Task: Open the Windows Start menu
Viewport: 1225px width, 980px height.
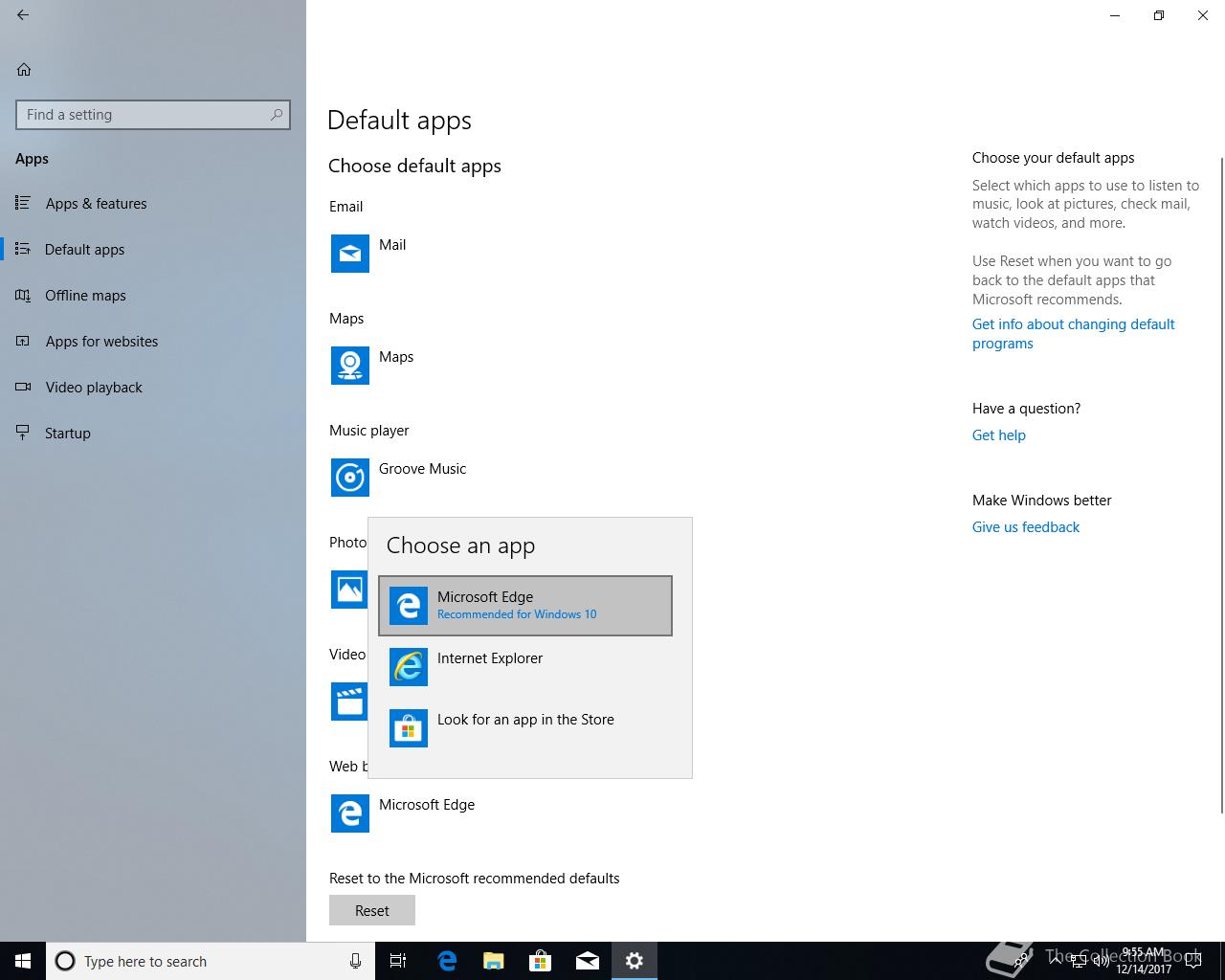Action: click(23, 961)
